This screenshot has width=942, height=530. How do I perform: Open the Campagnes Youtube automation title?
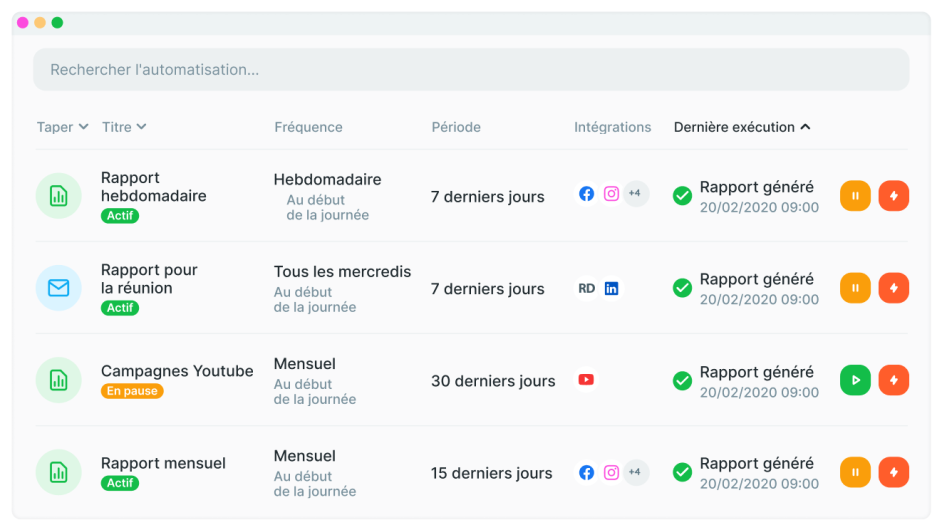tap(177, 371)
